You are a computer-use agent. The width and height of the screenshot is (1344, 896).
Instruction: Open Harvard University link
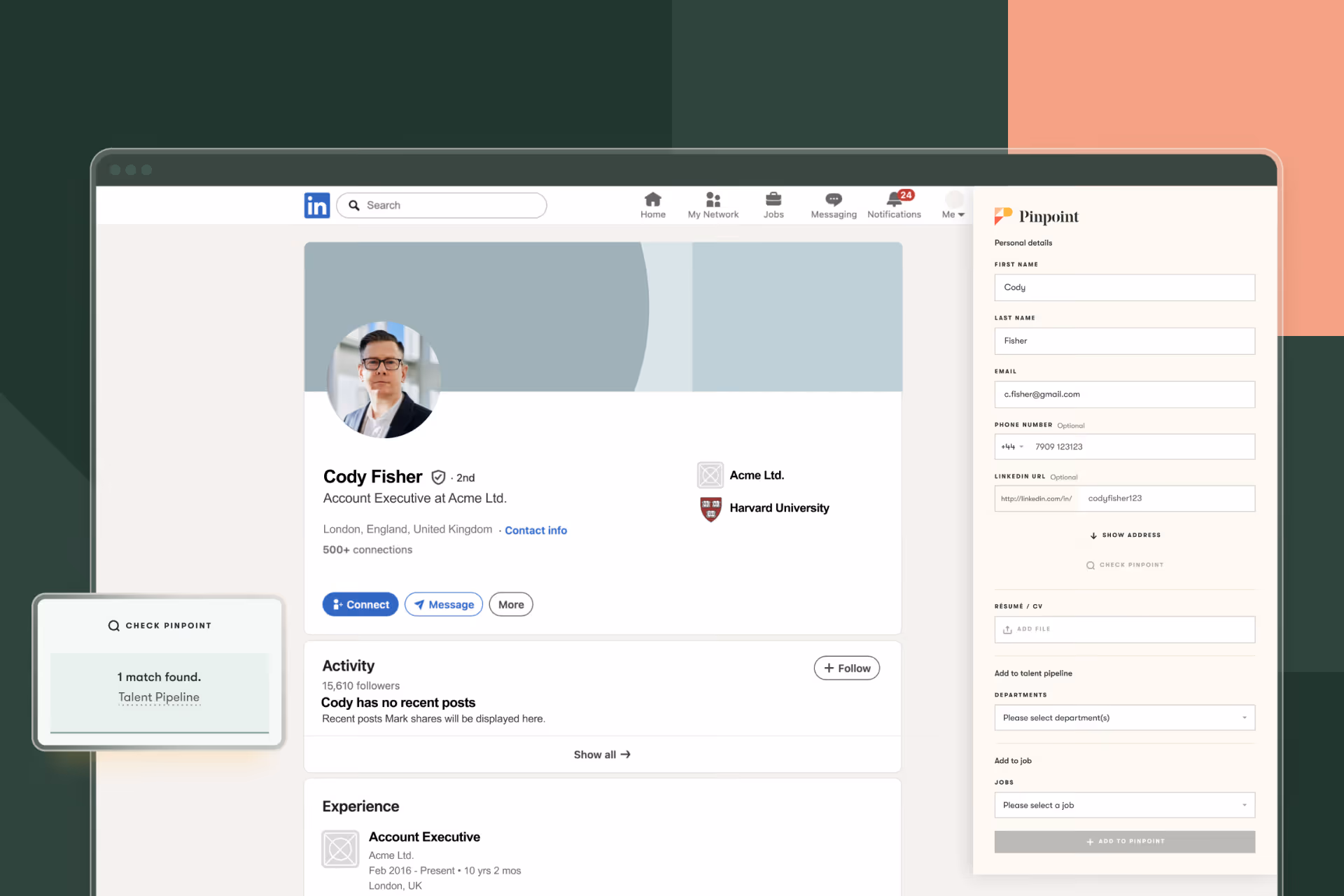[779, 508]
